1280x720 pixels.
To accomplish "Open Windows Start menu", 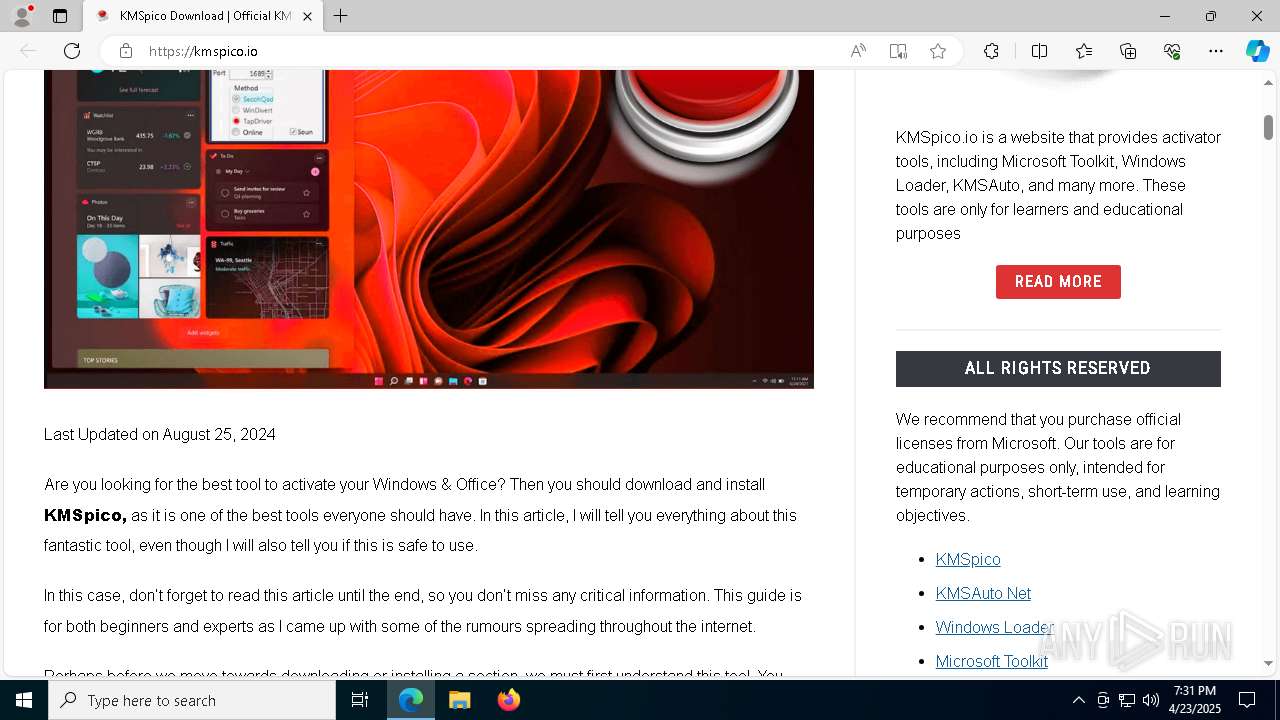I will click(24, 700).
